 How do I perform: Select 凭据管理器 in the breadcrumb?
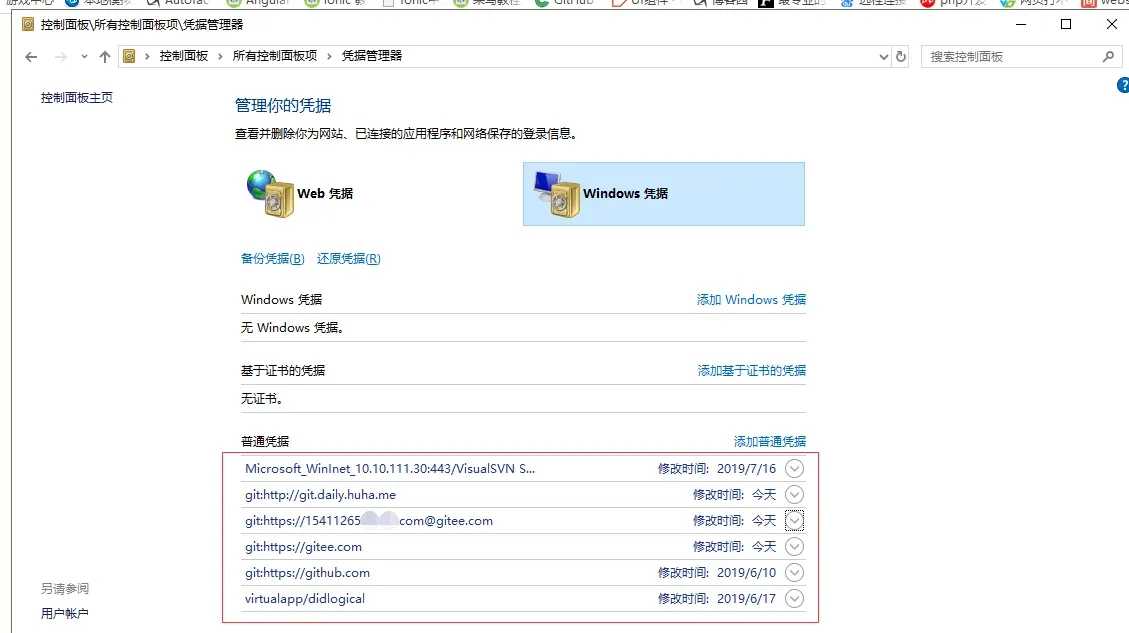pos(372,55)
